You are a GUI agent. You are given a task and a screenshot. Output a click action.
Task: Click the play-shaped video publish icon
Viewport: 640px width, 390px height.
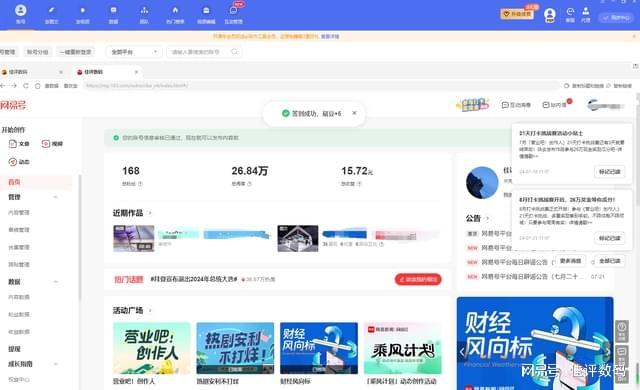click(82, 10)
